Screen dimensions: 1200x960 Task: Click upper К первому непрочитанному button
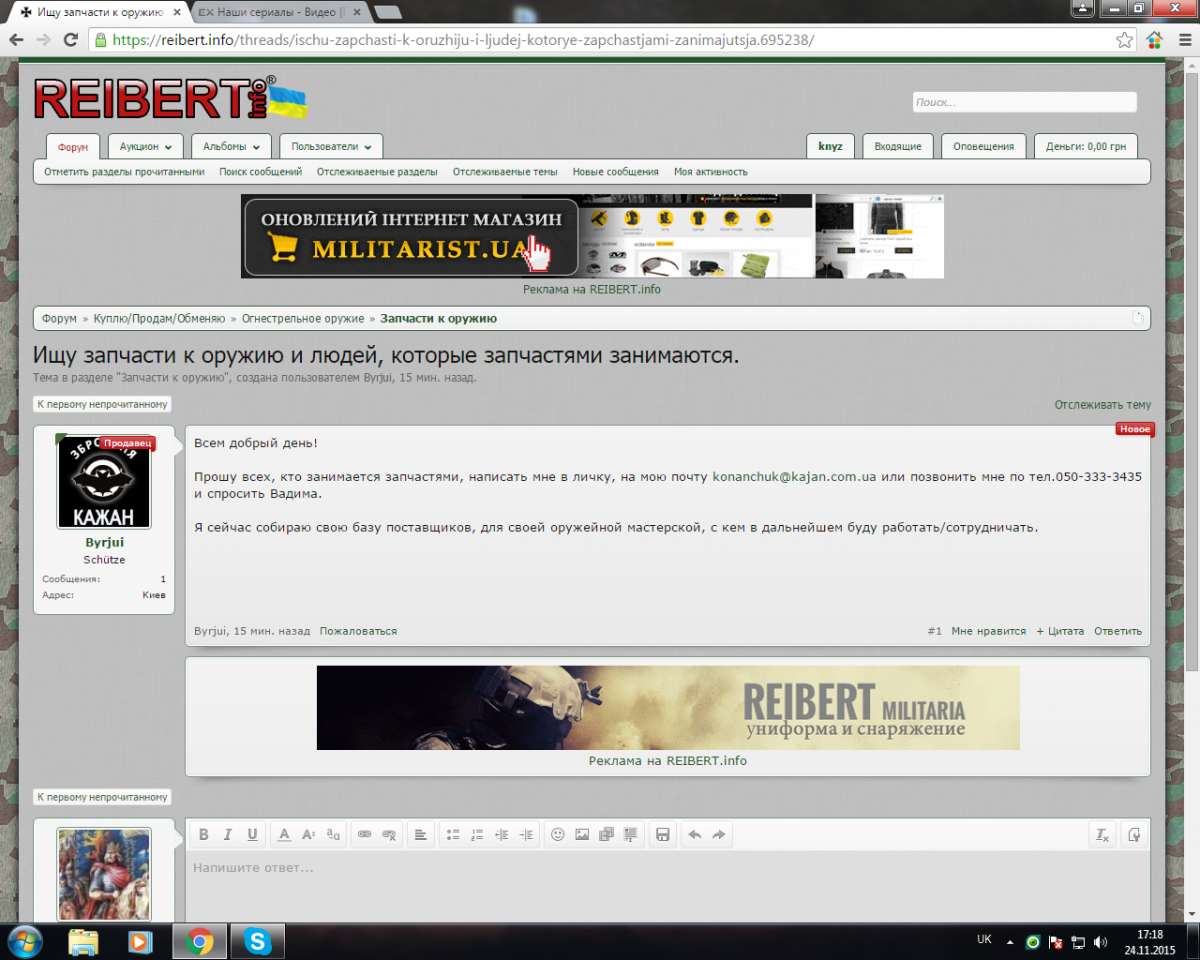pos(102,404)
